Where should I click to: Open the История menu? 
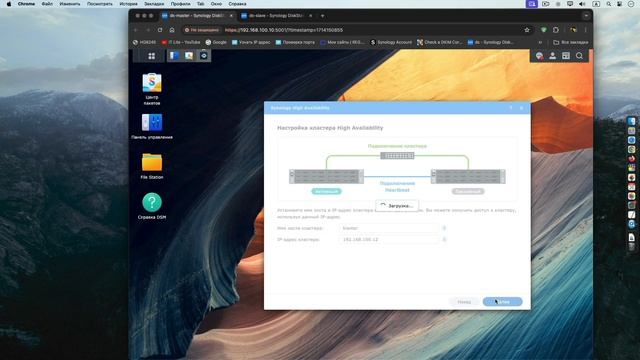tap(128, 4)
